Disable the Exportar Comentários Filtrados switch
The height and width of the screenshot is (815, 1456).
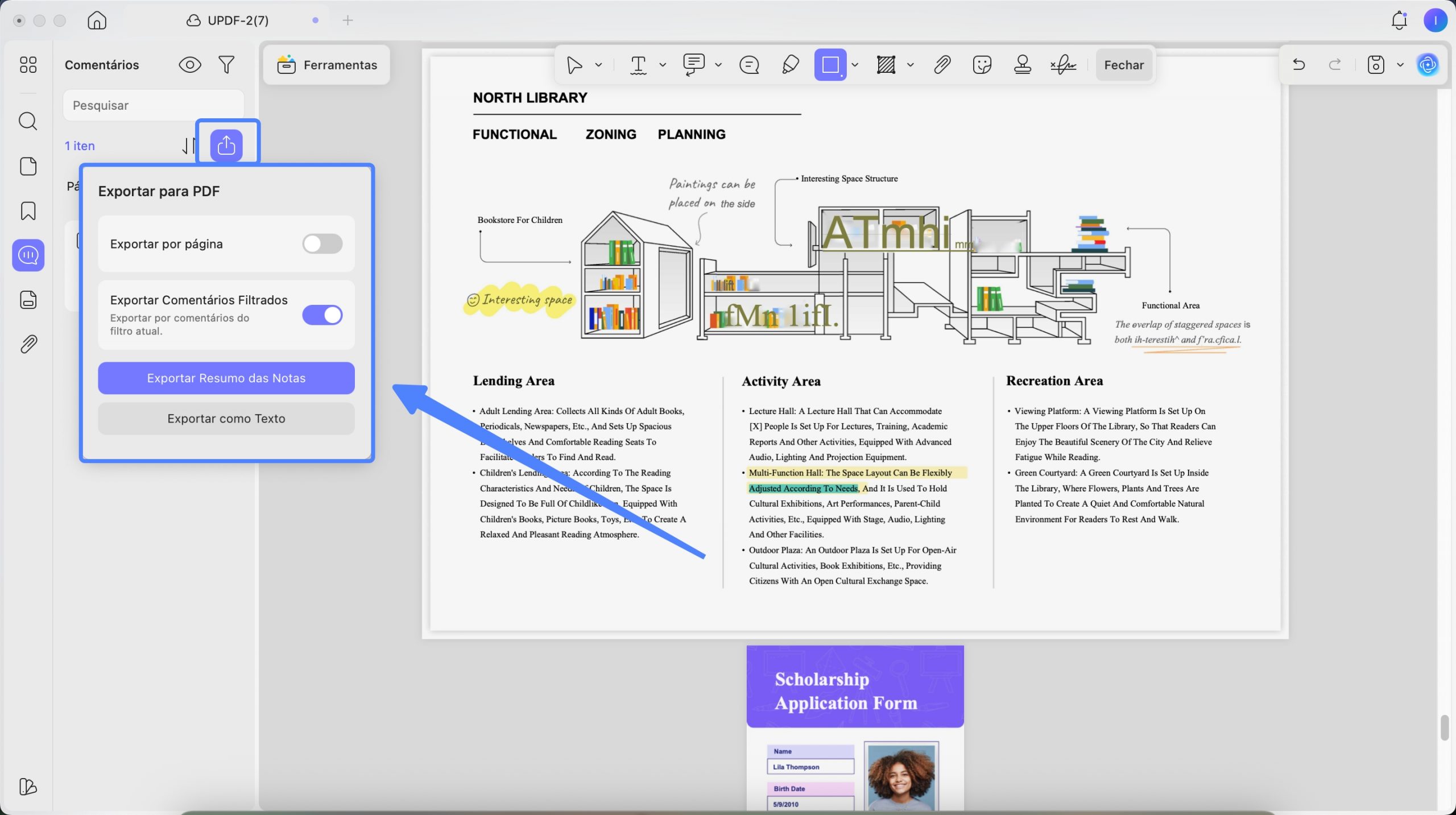[322, 315]
